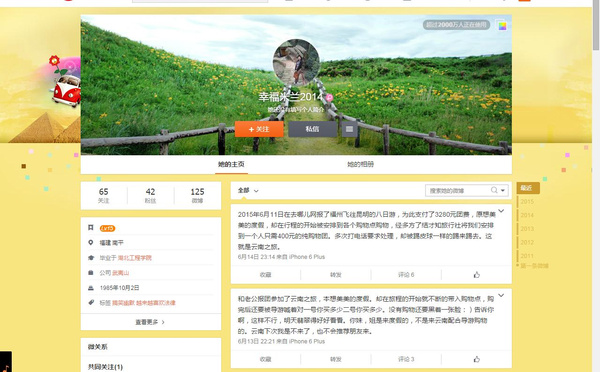Open the search options dropdown arrow
Screen dimensions: 600x372
coord(503,190)
